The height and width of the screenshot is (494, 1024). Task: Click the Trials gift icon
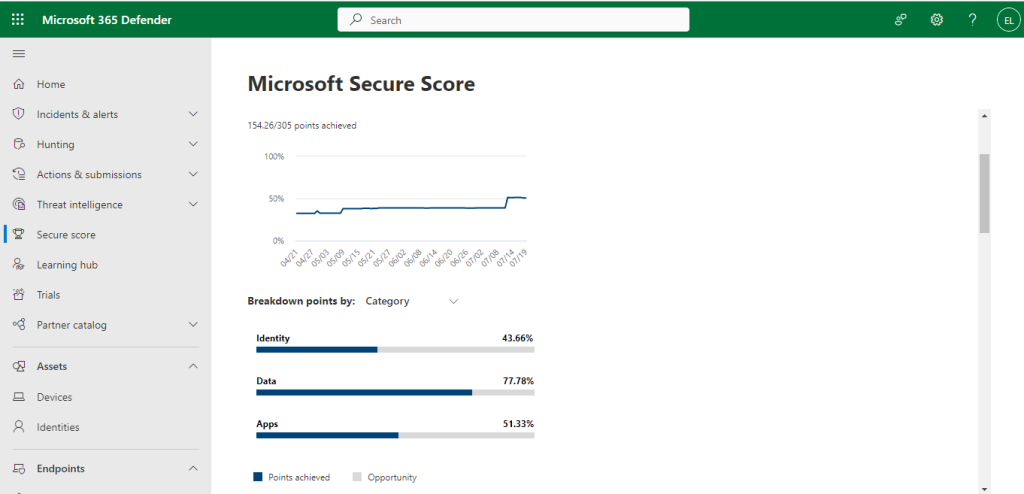(x=19, y=295)
